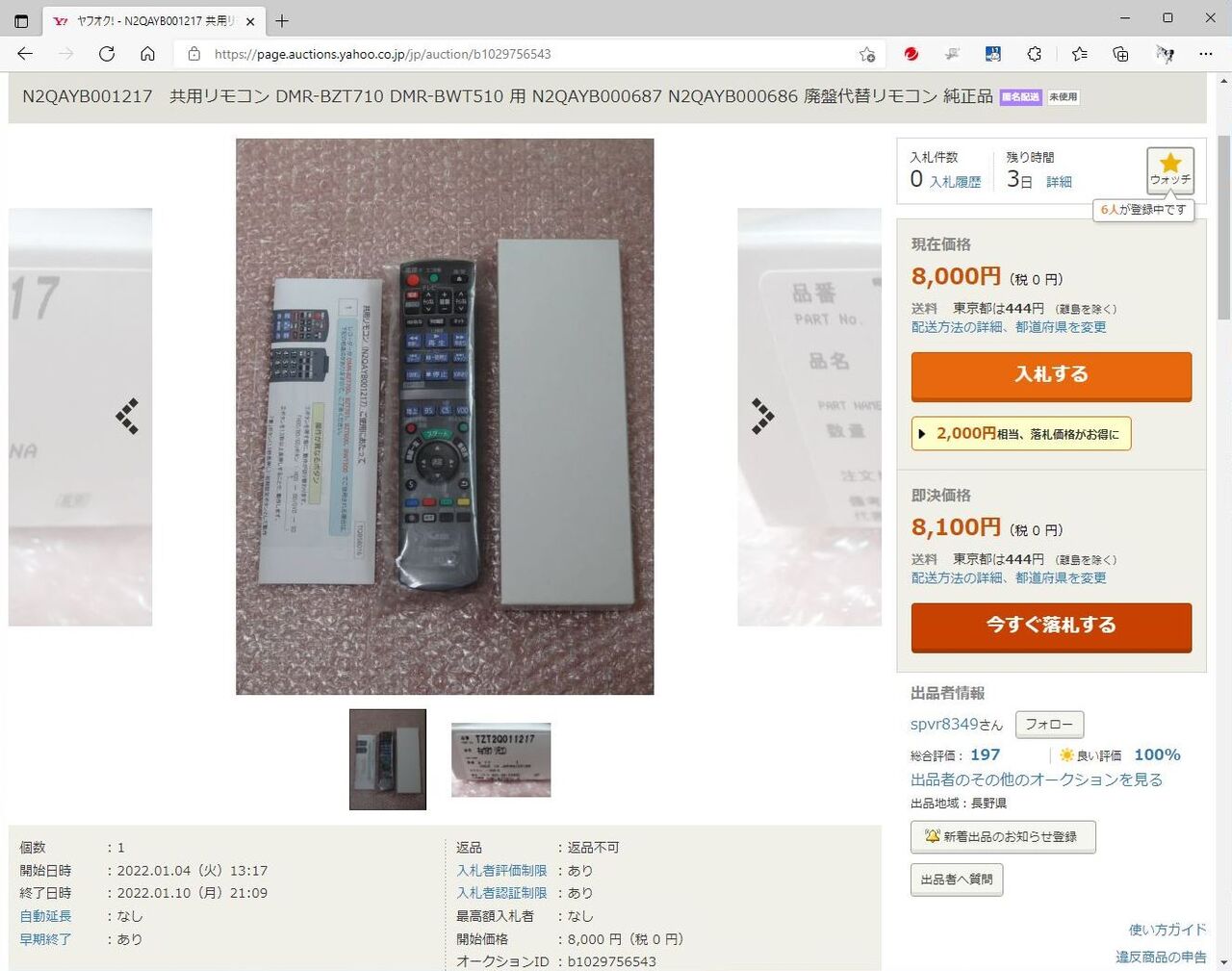
Task: Click the page vertical scrollbar
Action: 1223,520
